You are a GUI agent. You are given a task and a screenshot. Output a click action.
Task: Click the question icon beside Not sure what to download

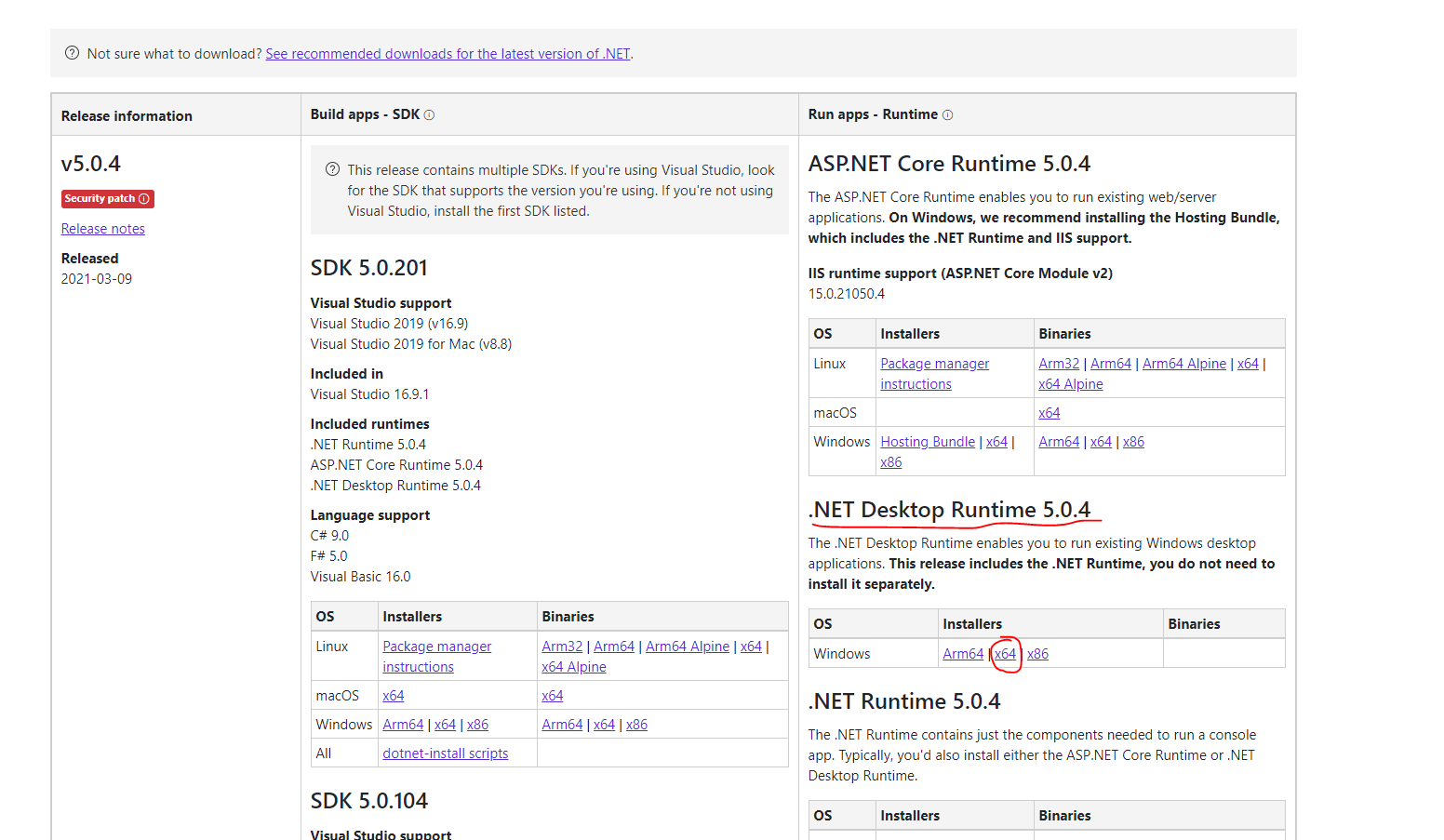pos(72,53)
